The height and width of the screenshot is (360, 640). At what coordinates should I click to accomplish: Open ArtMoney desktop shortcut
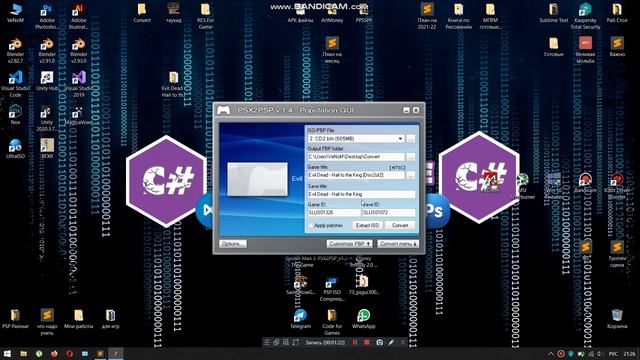(332, 13)
